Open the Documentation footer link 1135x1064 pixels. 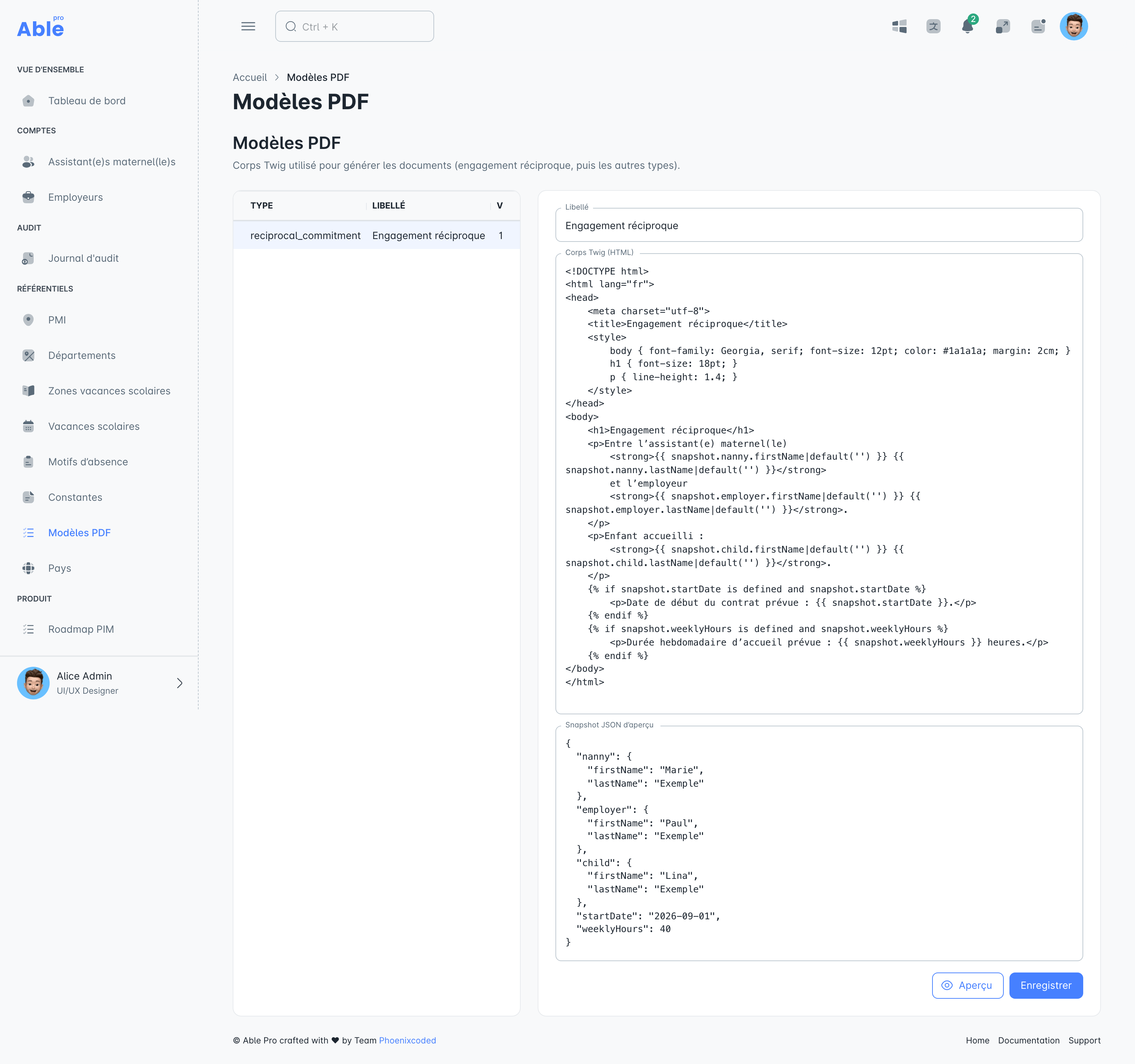point(1028,1040)
